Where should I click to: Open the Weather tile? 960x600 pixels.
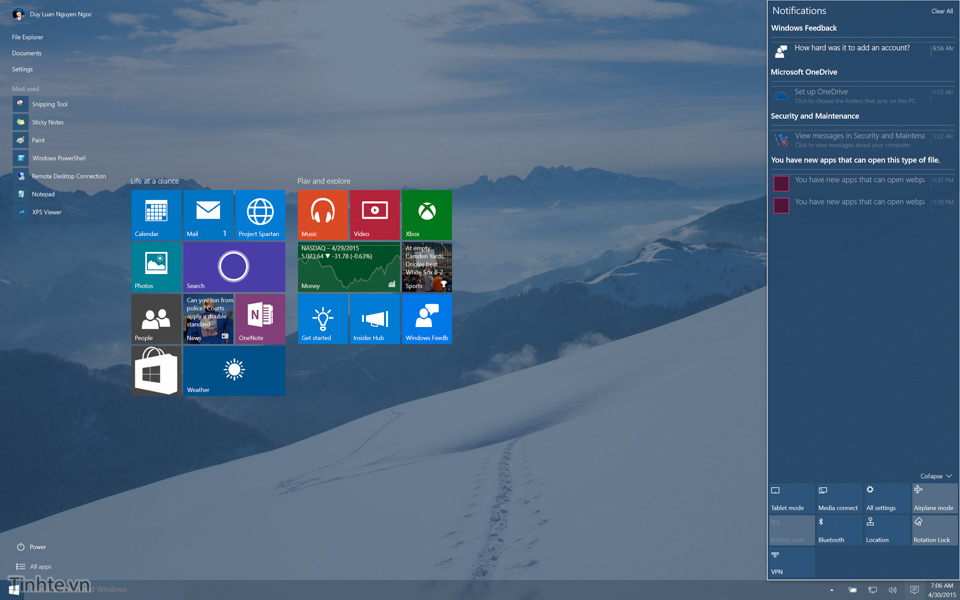point(234,371)
